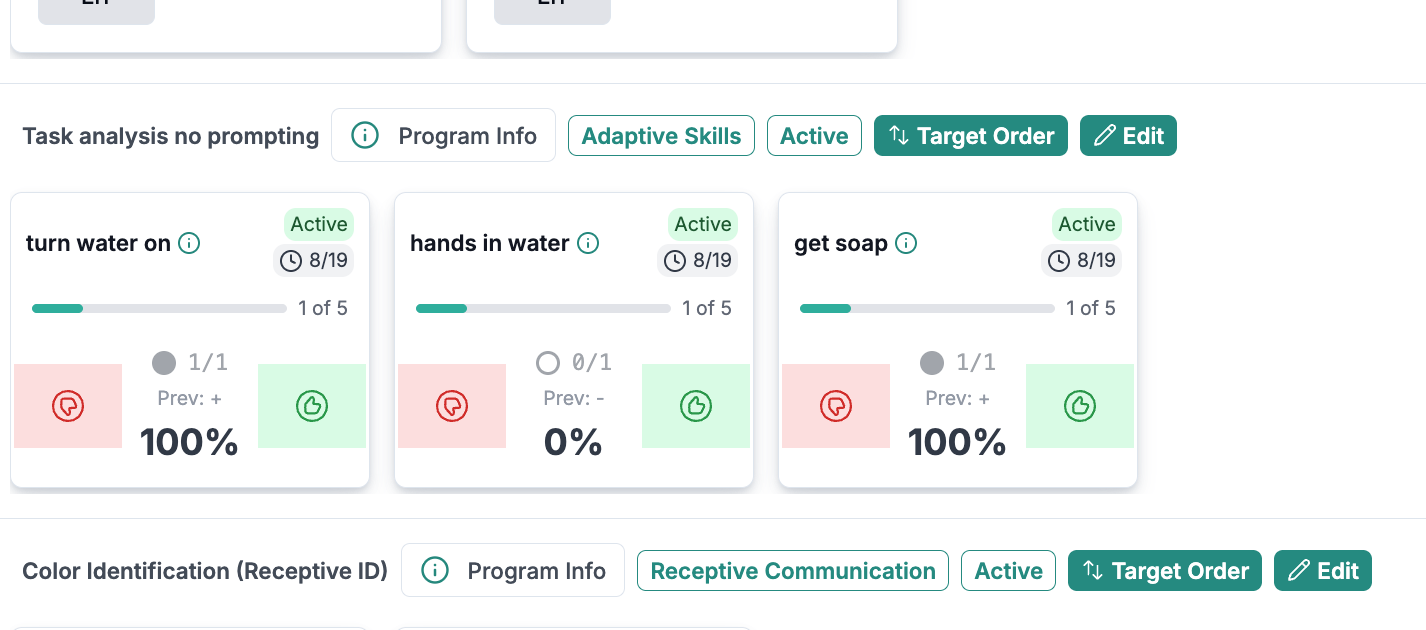Click thumbs down on turn water on card
Image resolution: width=1426 pixels, height=630 pixels.
click(x=68, y=406)
